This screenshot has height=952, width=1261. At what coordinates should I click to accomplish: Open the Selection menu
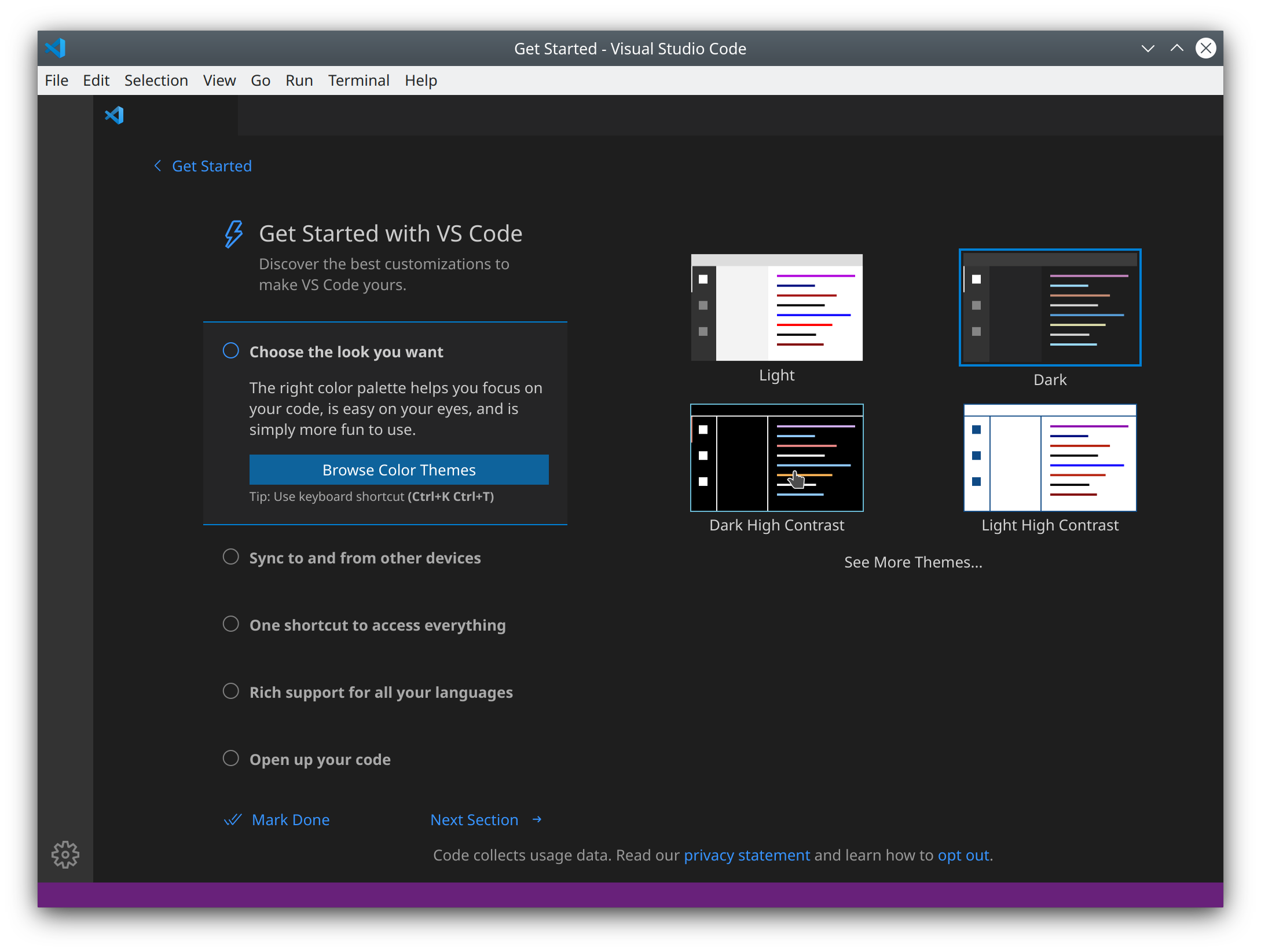156,80
